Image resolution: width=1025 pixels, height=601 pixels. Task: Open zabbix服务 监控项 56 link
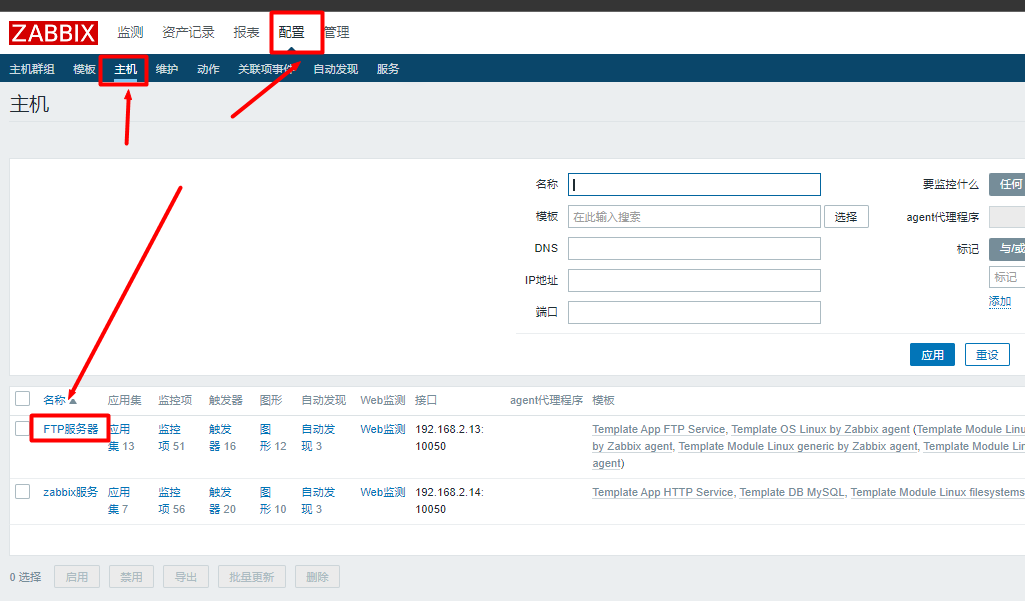pos(171,500)
